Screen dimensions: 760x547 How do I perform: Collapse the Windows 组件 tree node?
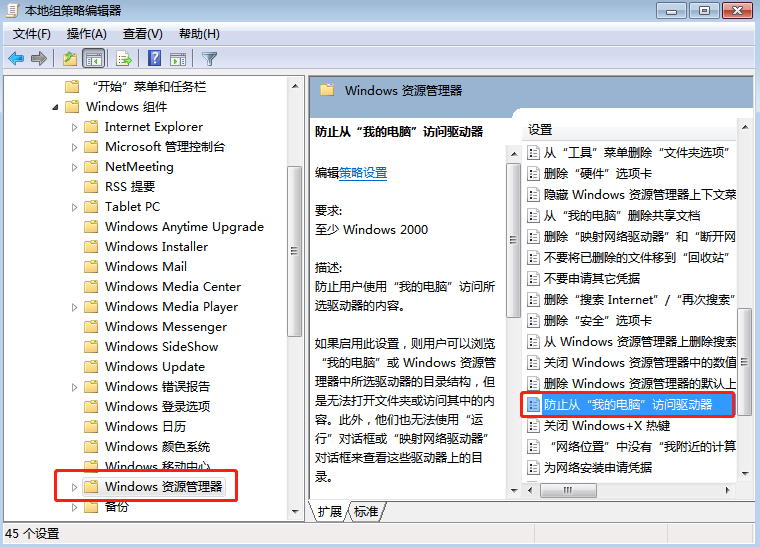coord(56,107)
